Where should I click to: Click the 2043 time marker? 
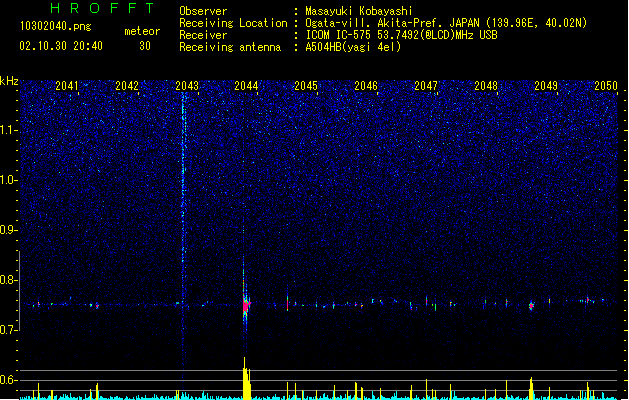coord(187,86)
